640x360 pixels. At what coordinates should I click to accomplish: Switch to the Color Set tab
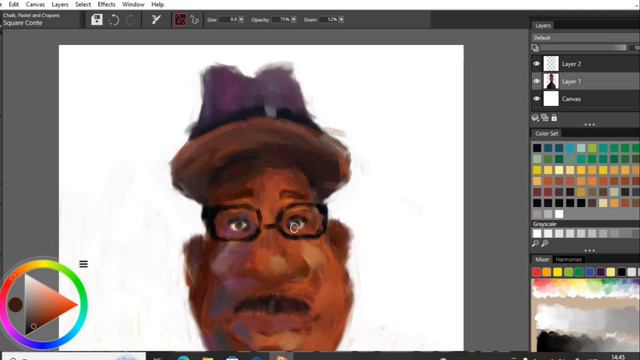pos(547,133)
